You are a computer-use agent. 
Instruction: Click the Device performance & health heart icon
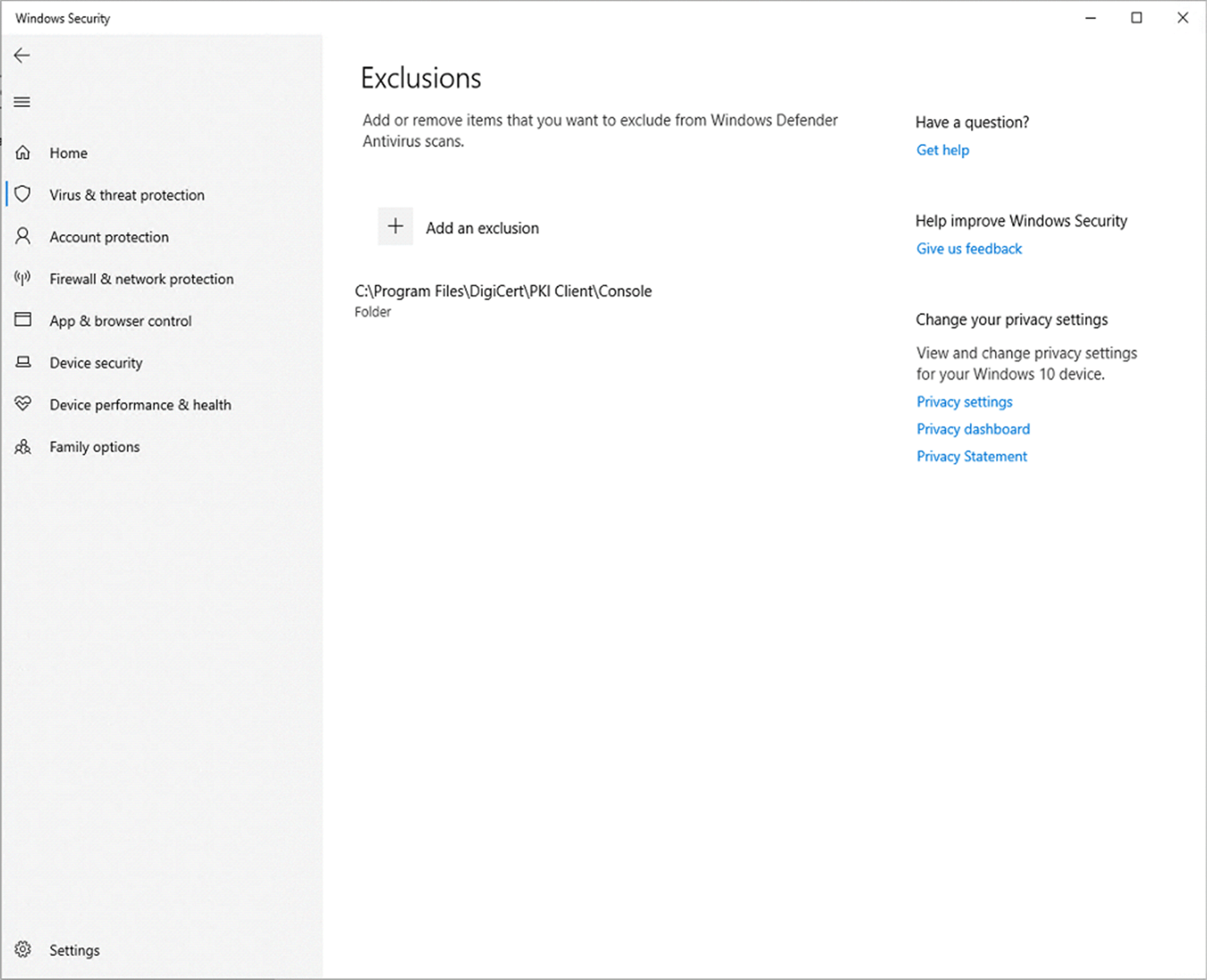point(23,404)
